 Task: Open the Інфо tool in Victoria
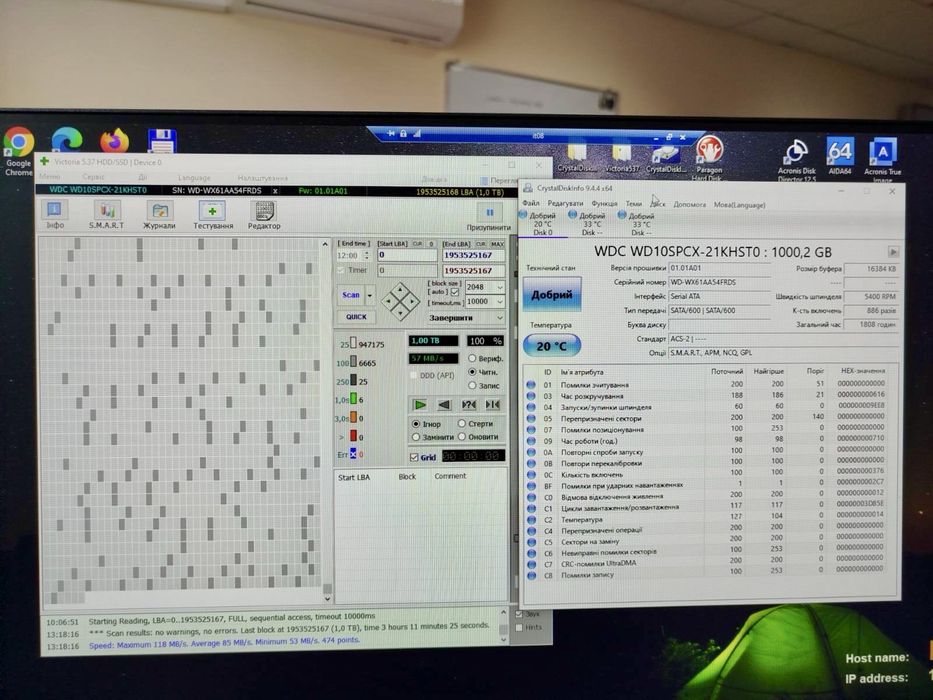55,214
